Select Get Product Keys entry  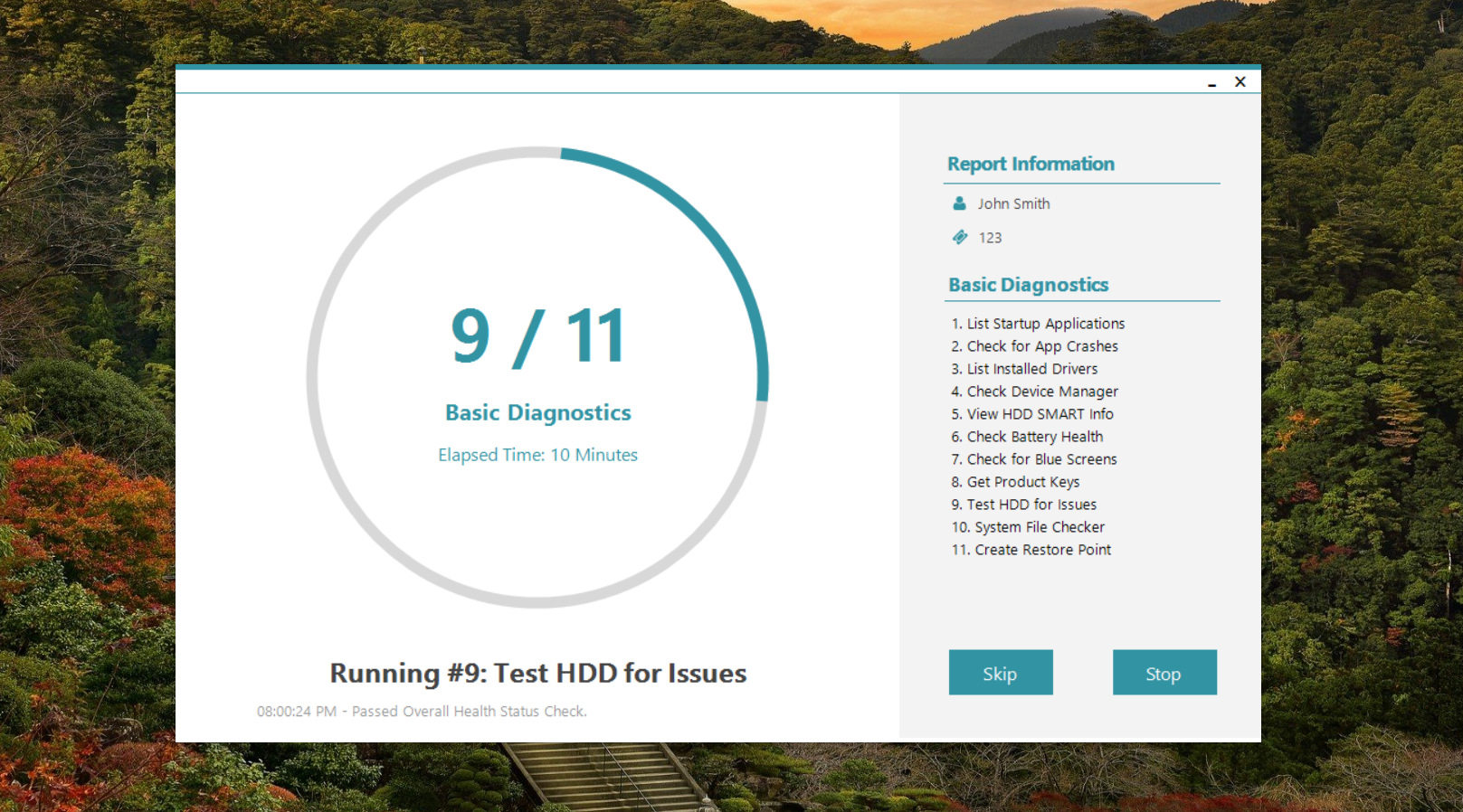[x=1015, y=482]
